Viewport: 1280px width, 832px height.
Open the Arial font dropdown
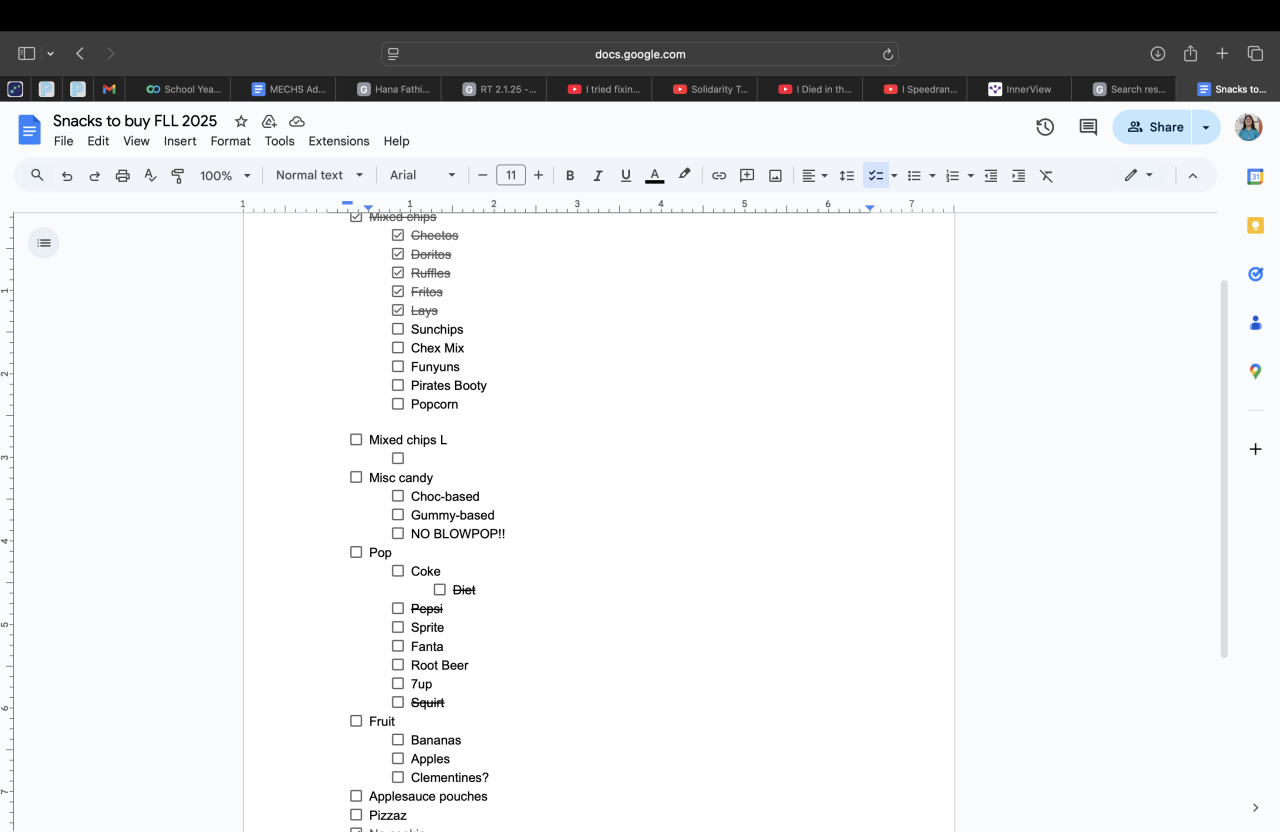(x=422, y=176)
